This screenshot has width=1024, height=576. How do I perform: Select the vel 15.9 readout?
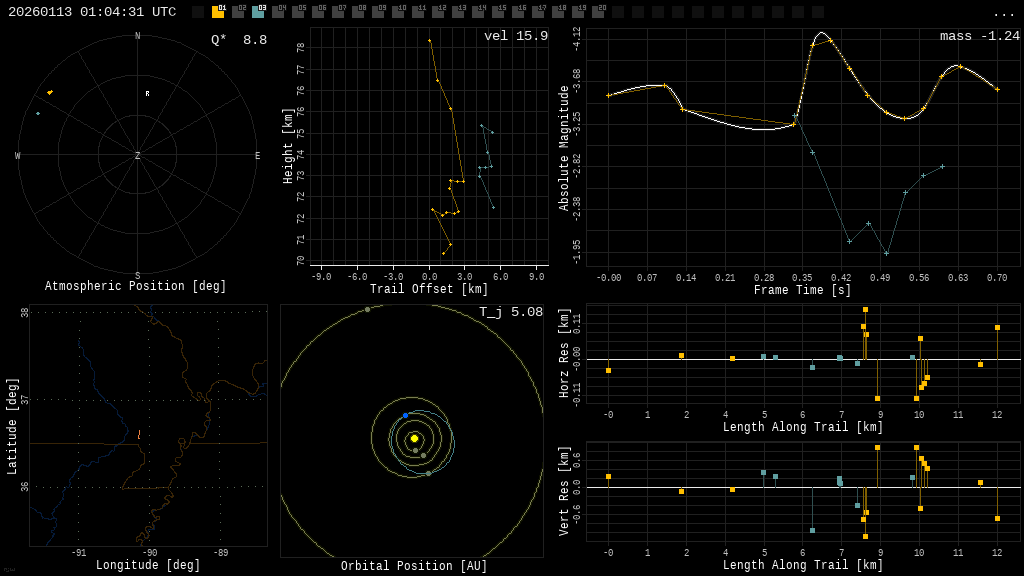pos(515,36)
